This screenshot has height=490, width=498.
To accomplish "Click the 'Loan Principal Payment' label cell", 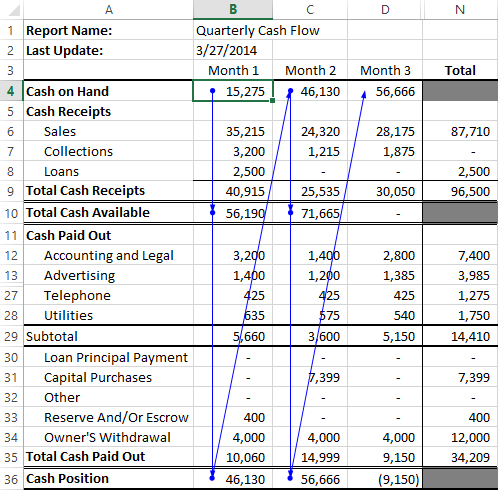I will click(108, 357).
